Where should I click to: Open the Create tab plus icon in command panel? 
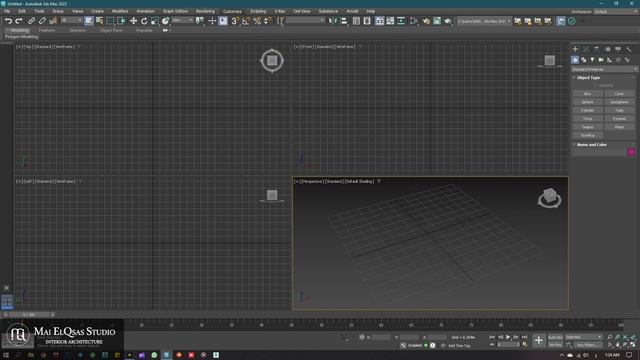click(x=575, y=49)
